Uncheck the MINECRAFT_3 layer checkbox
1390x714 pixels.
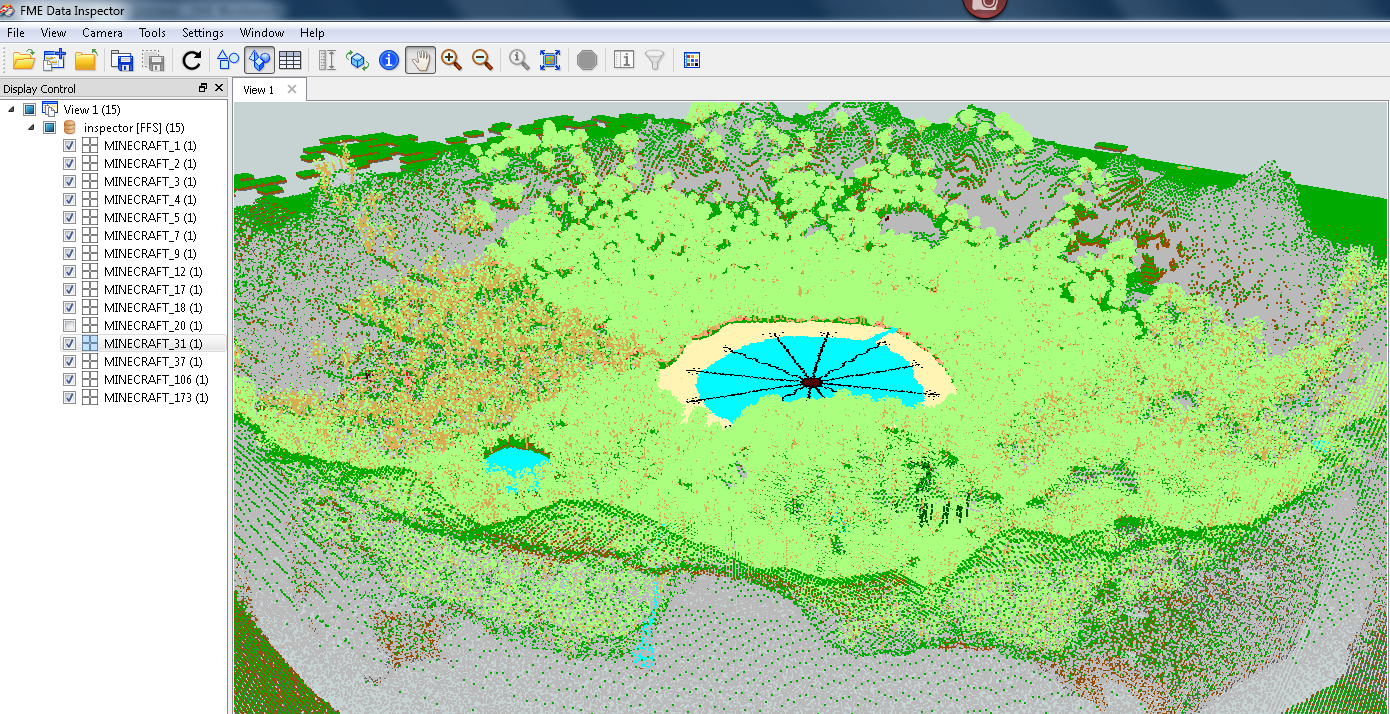pos(69,181)
